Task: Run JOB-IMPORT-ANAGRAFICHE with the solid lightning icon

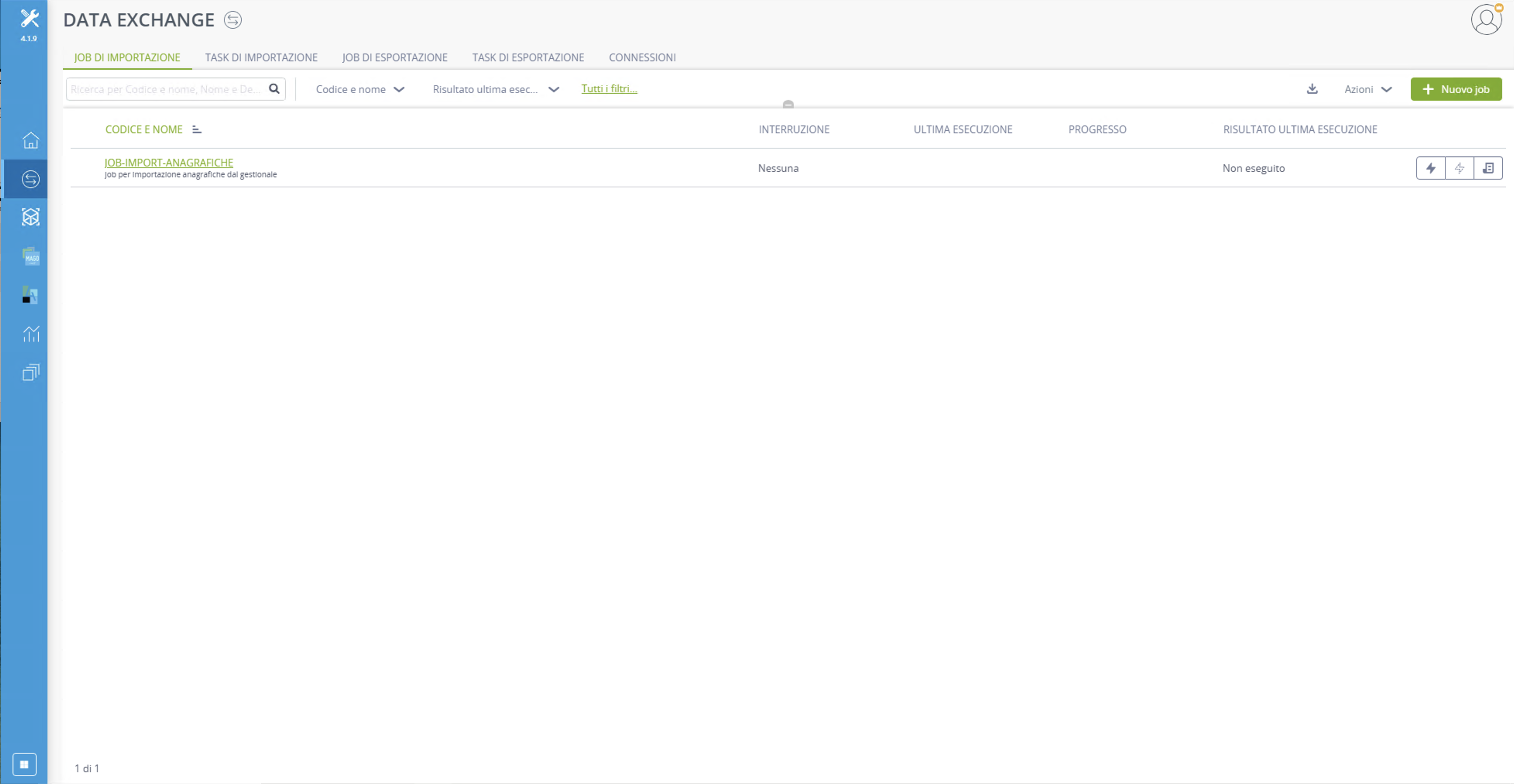Action: click(x=1430, y=168)
